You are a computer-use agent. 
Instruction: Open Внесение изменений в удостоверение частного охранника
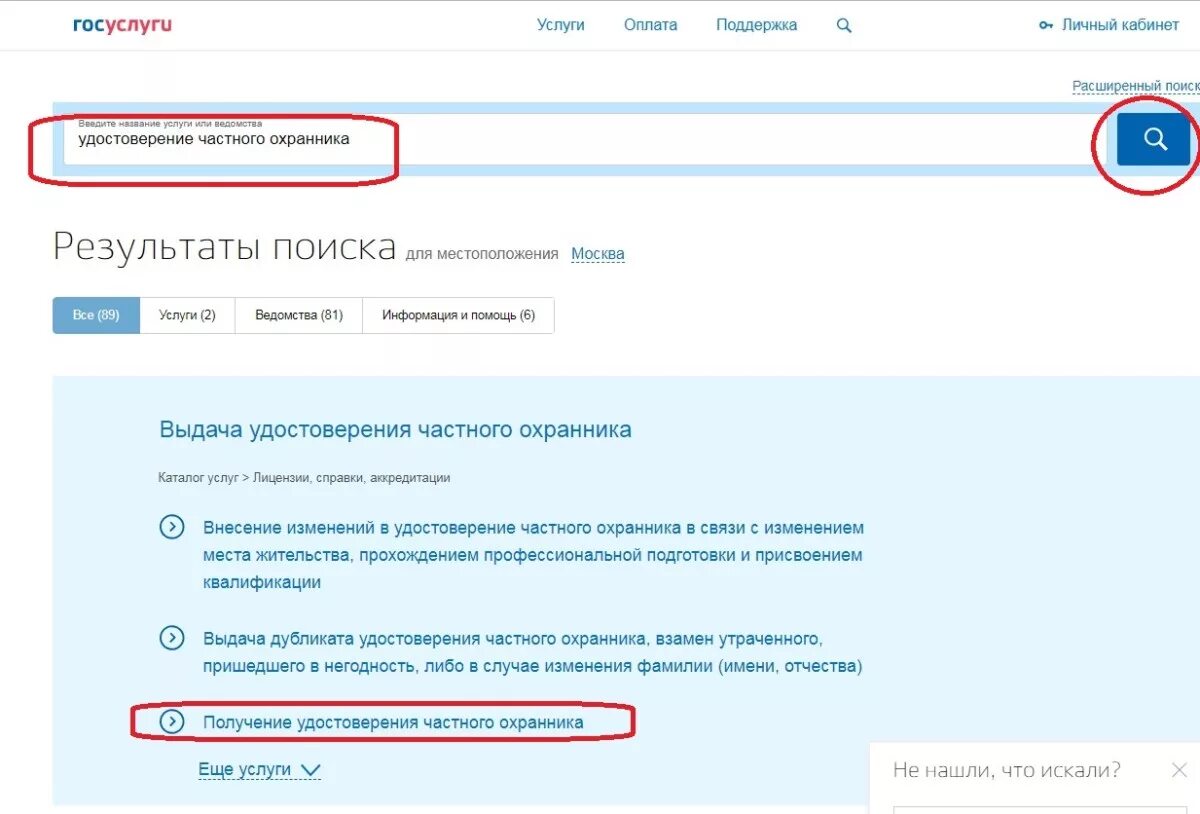(533, 555)
